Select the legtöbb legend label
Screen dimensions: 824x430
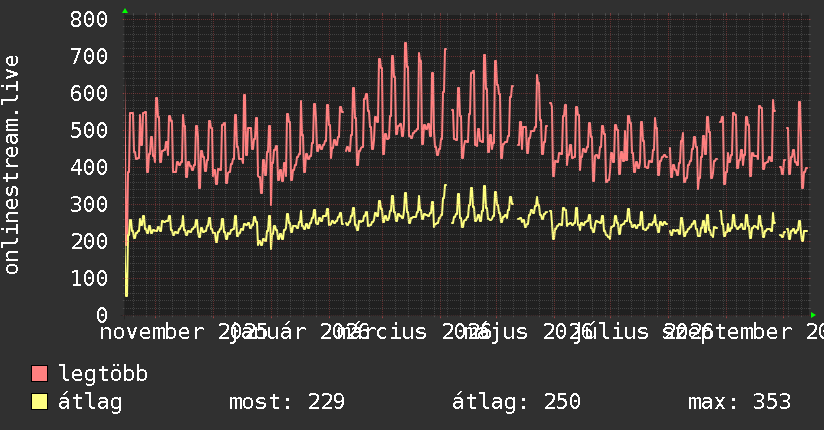click(103, 373)
